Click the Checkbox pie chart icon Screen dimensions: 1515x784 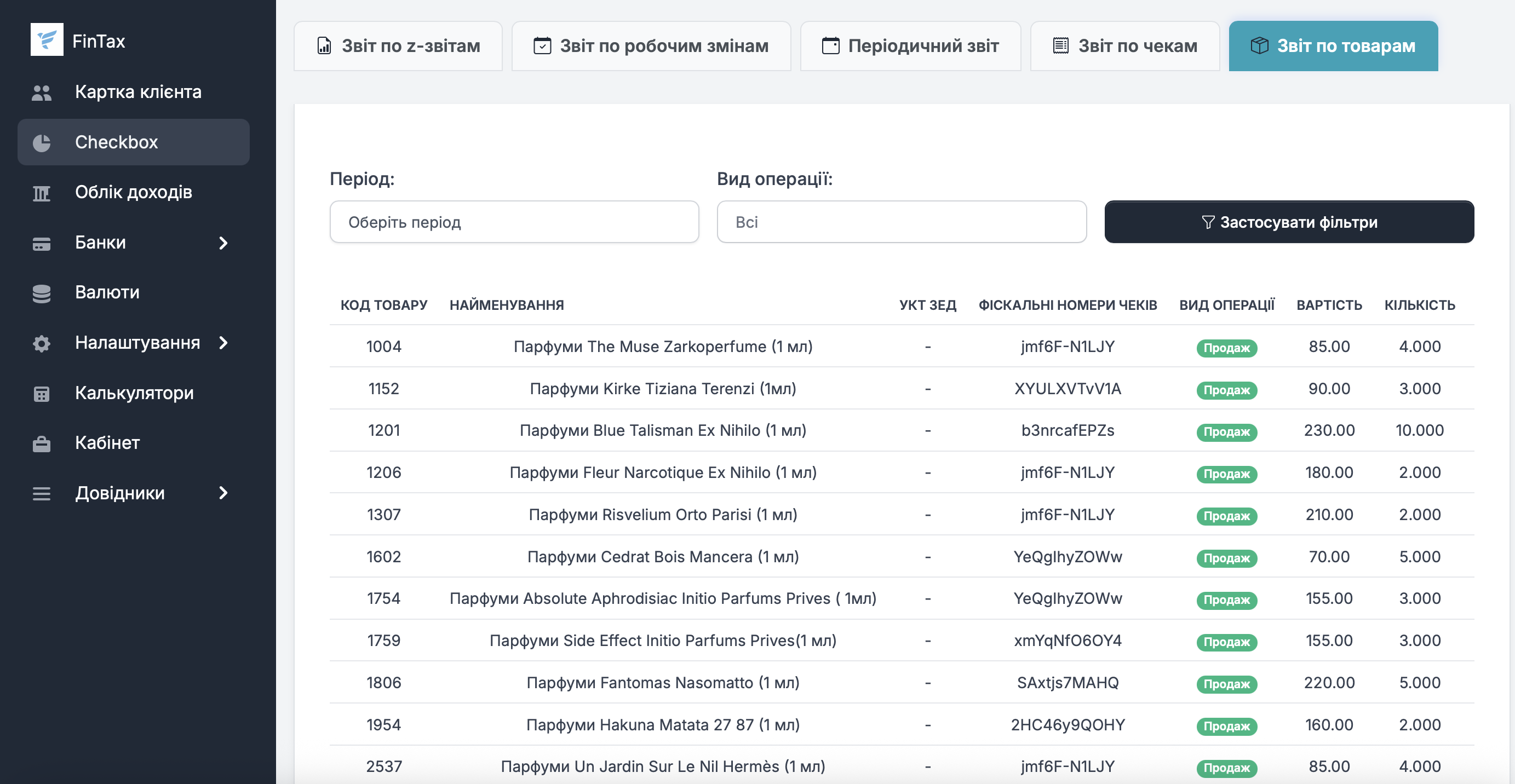pos(41,142)
